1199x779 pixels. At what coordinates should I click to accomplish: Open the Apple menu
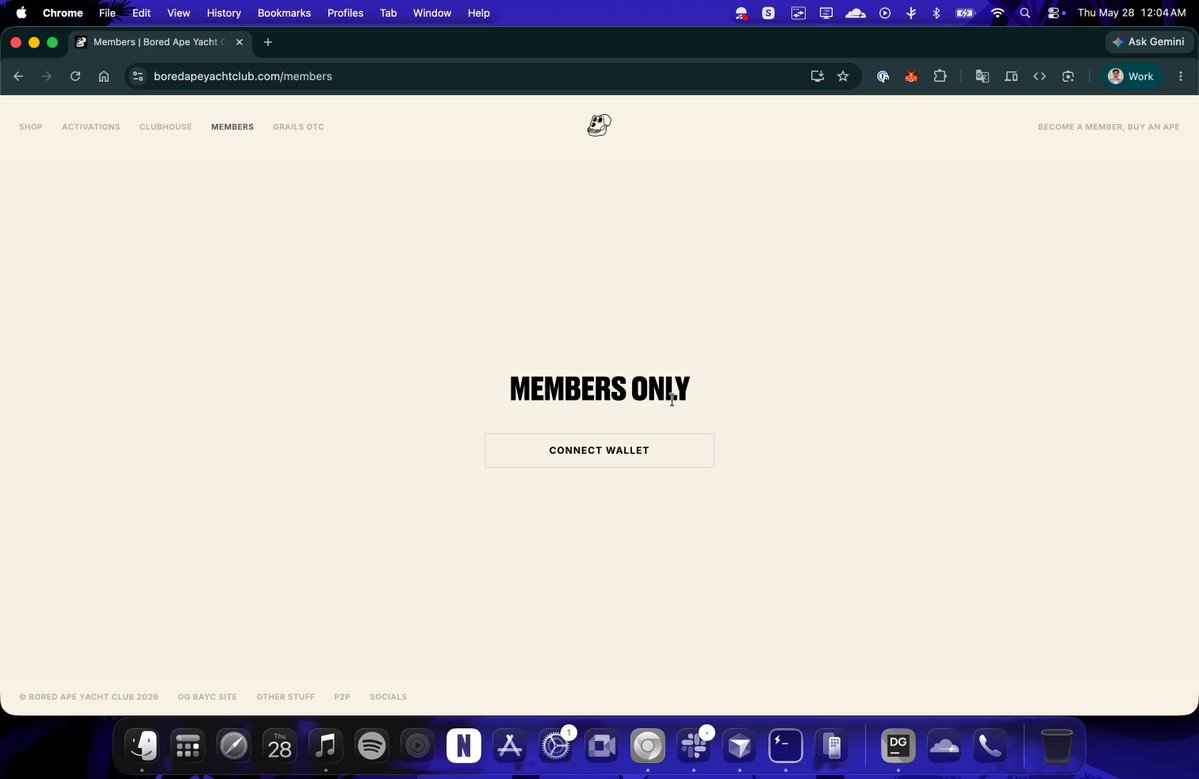coord(21,13)
